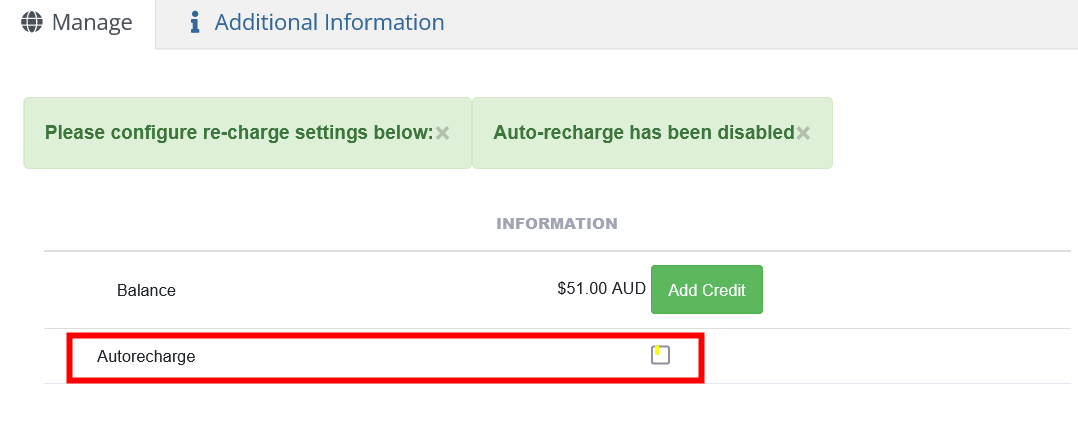Image resolution: width=1078 pixels, height=430 pixels.
Task: Click the Balance label
Action: [146, 290]
